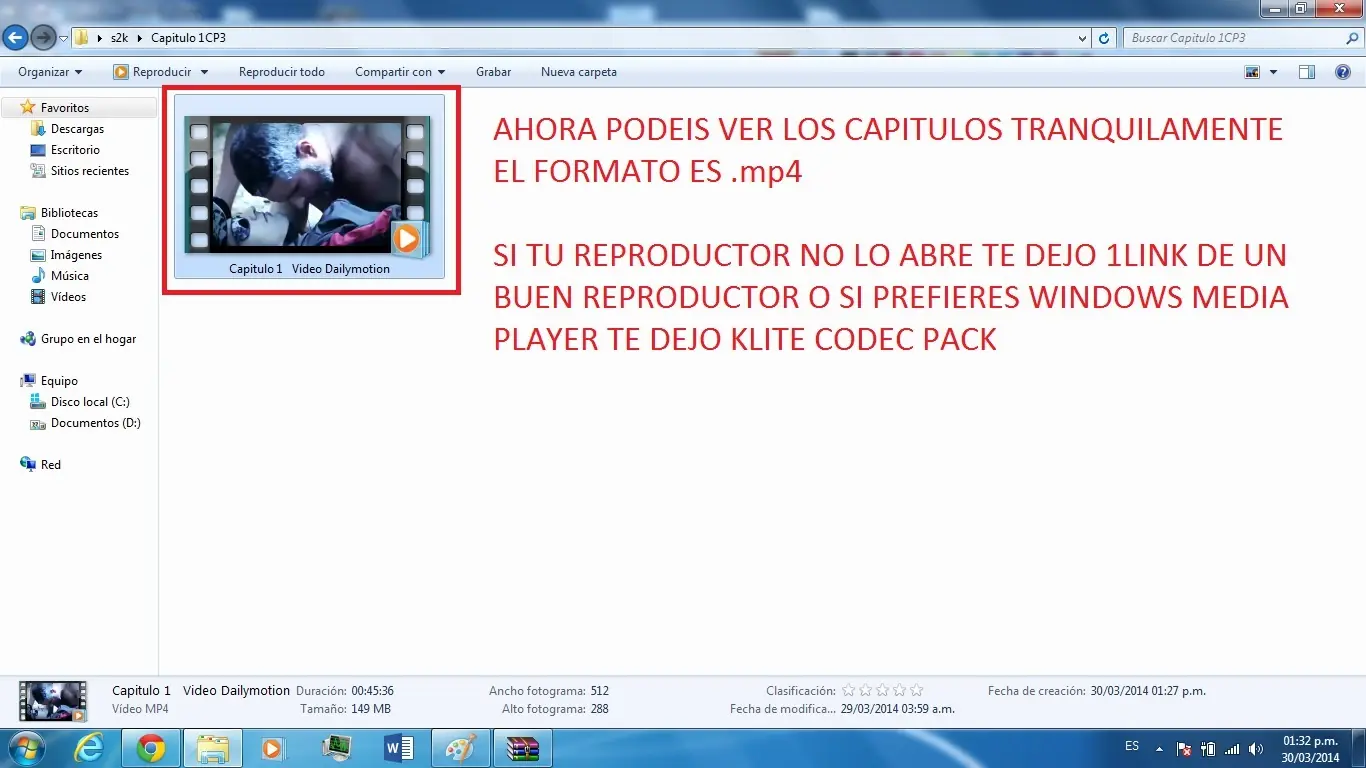The width and height of the screenshot is (1366, 768).
Task: Click the Tamaño value 149 MB
Action: [x=371, y=709]
